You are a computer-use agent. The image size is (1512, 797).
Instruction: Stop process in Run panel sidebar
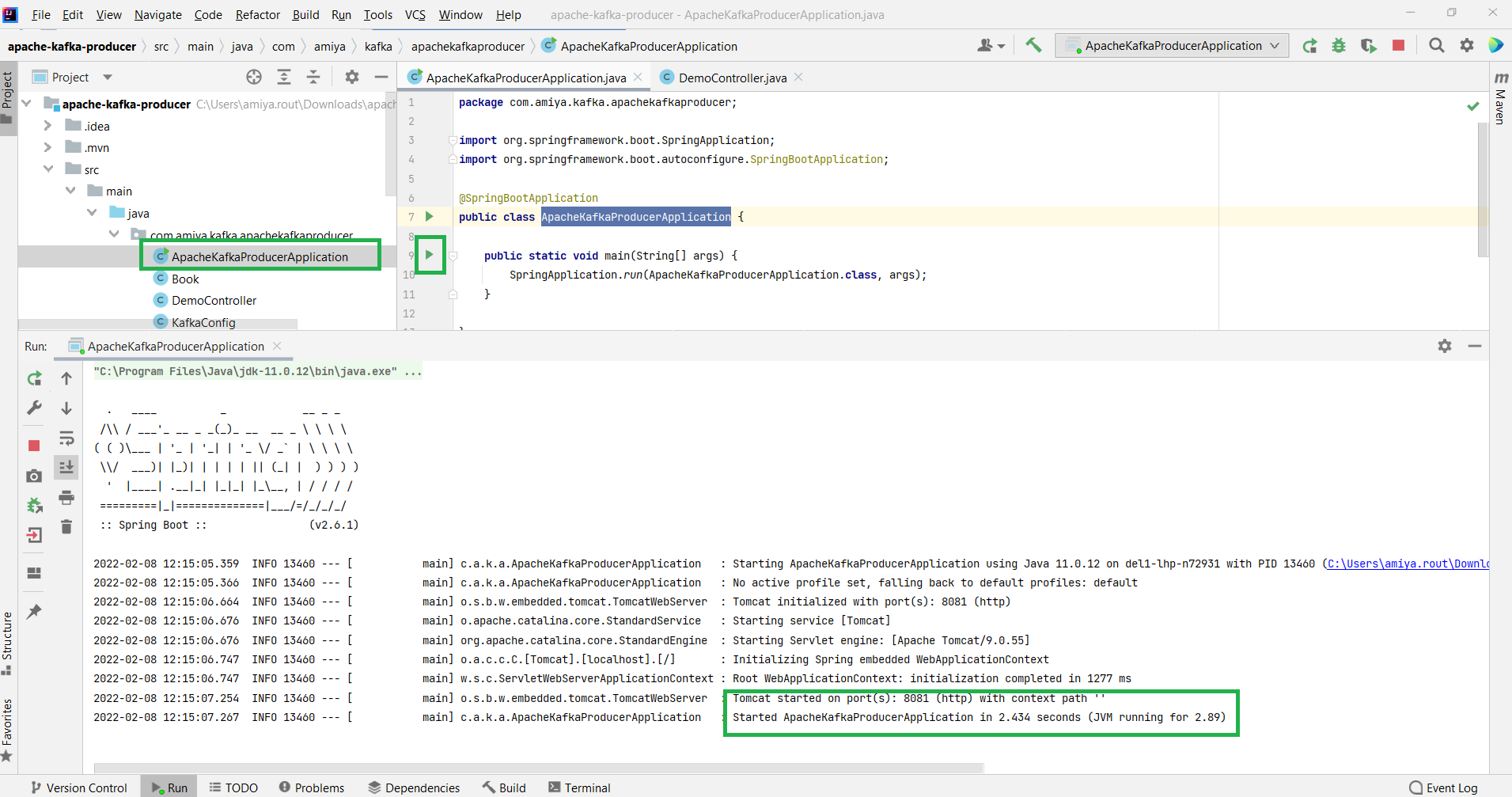(34, 446)
